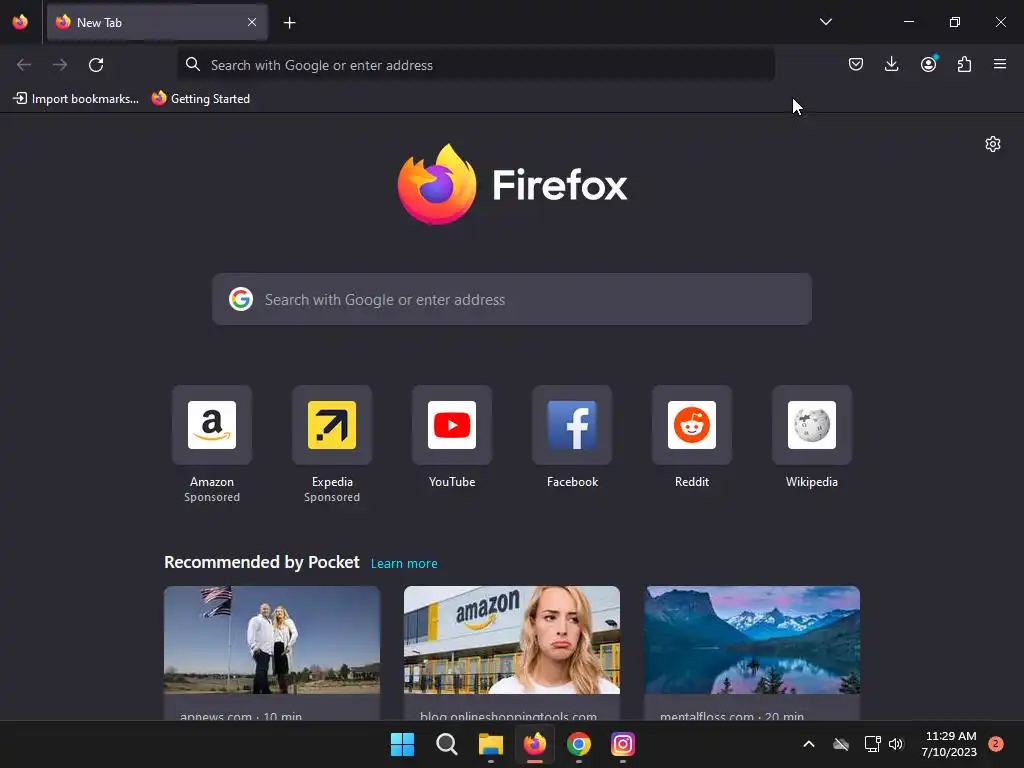1024x768 pixels.
Task: Open the Firefox account icon
Action: [928, 64]
